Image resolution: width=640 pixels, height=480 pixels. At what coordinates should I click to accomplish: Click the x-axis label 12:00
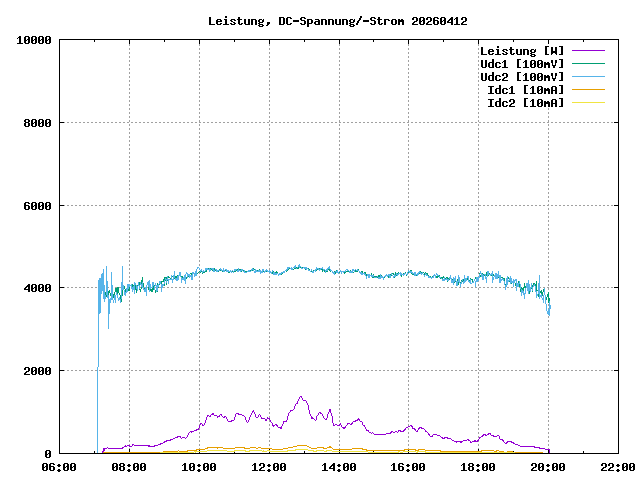[x=269, y=467]
